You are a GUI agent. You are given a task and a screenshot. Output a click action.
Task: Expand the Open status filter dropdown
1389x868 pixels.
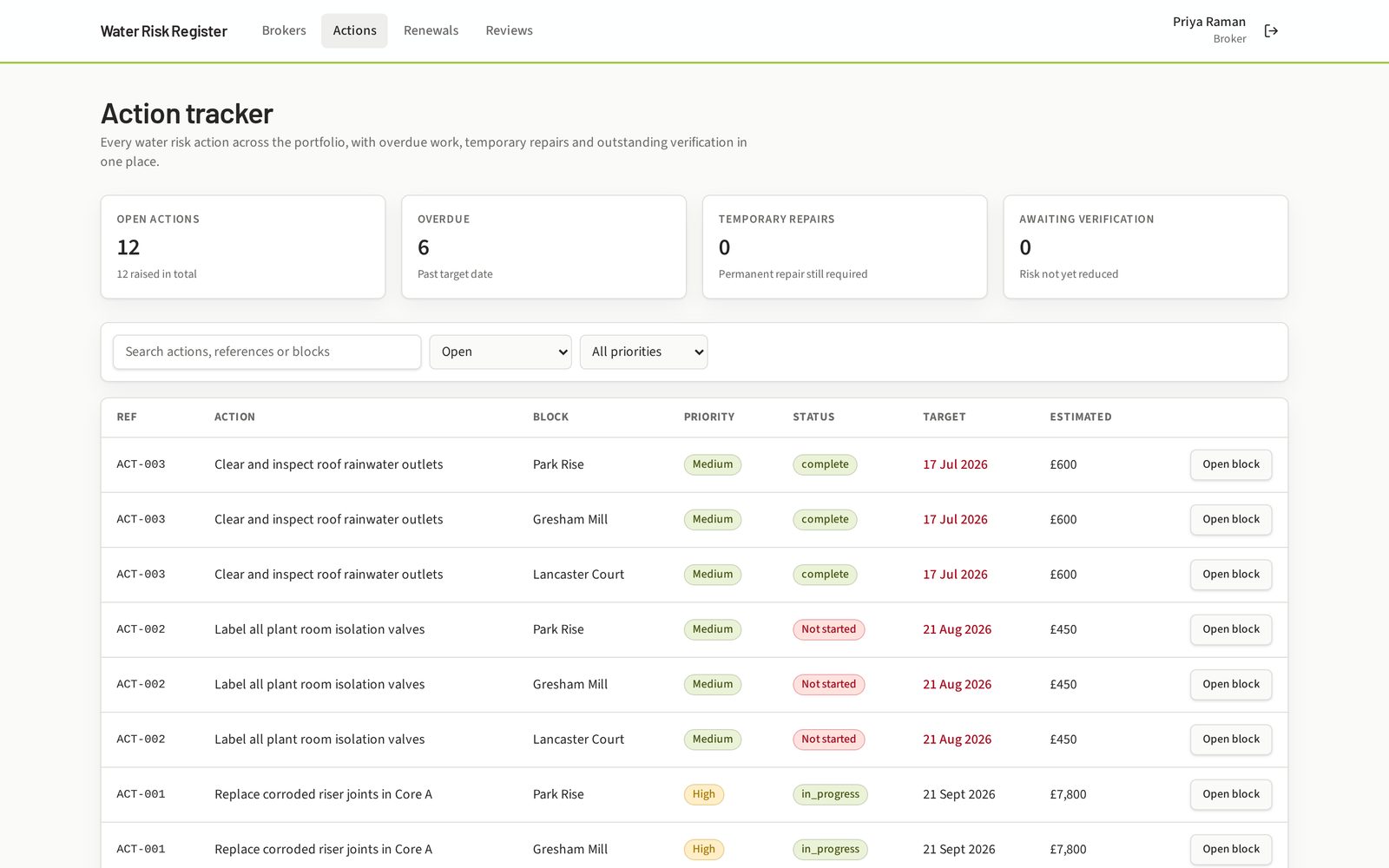[x=500, y=352]
